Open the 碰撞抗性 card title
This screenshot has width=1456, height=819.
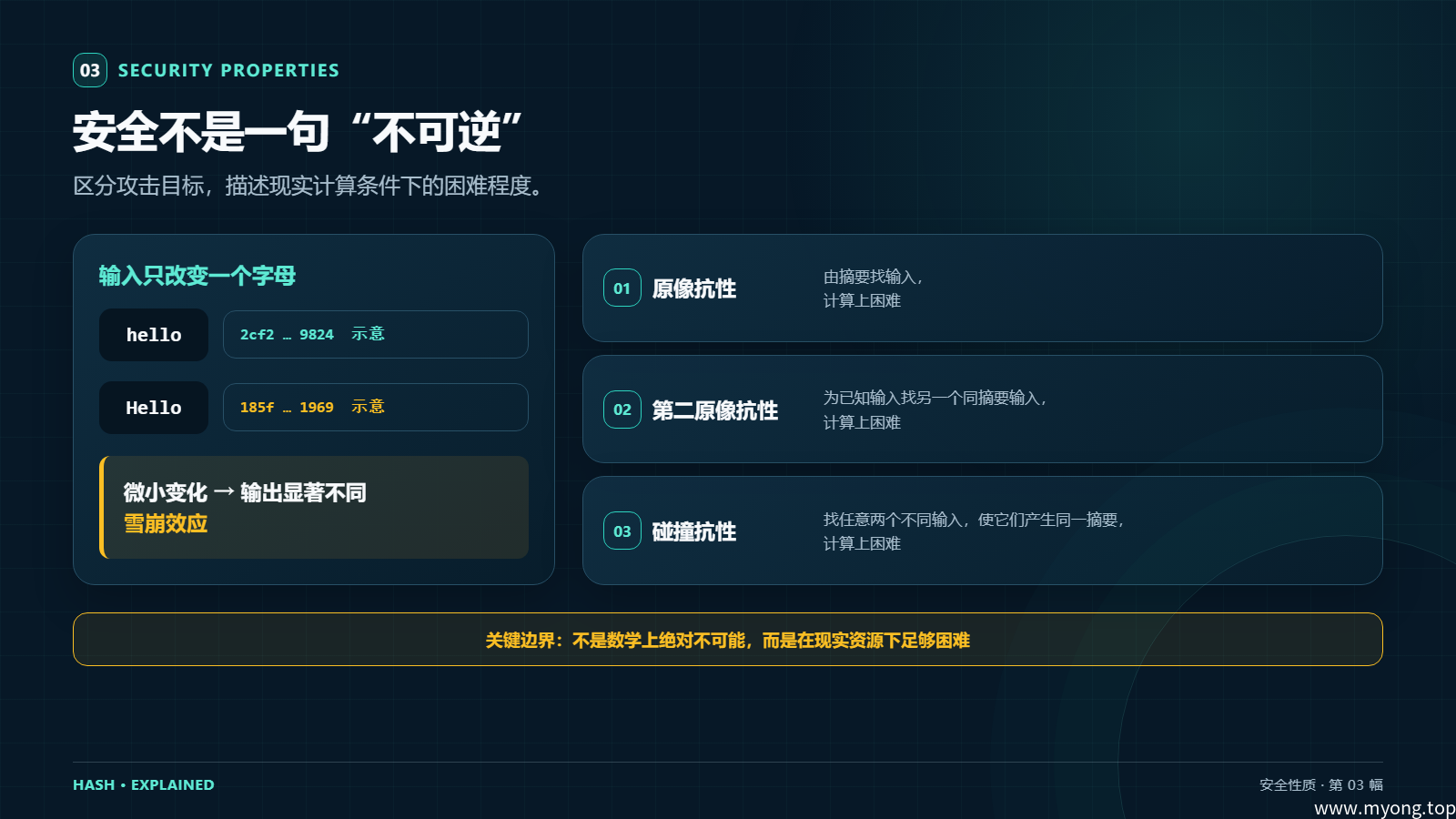coord(694,531)
